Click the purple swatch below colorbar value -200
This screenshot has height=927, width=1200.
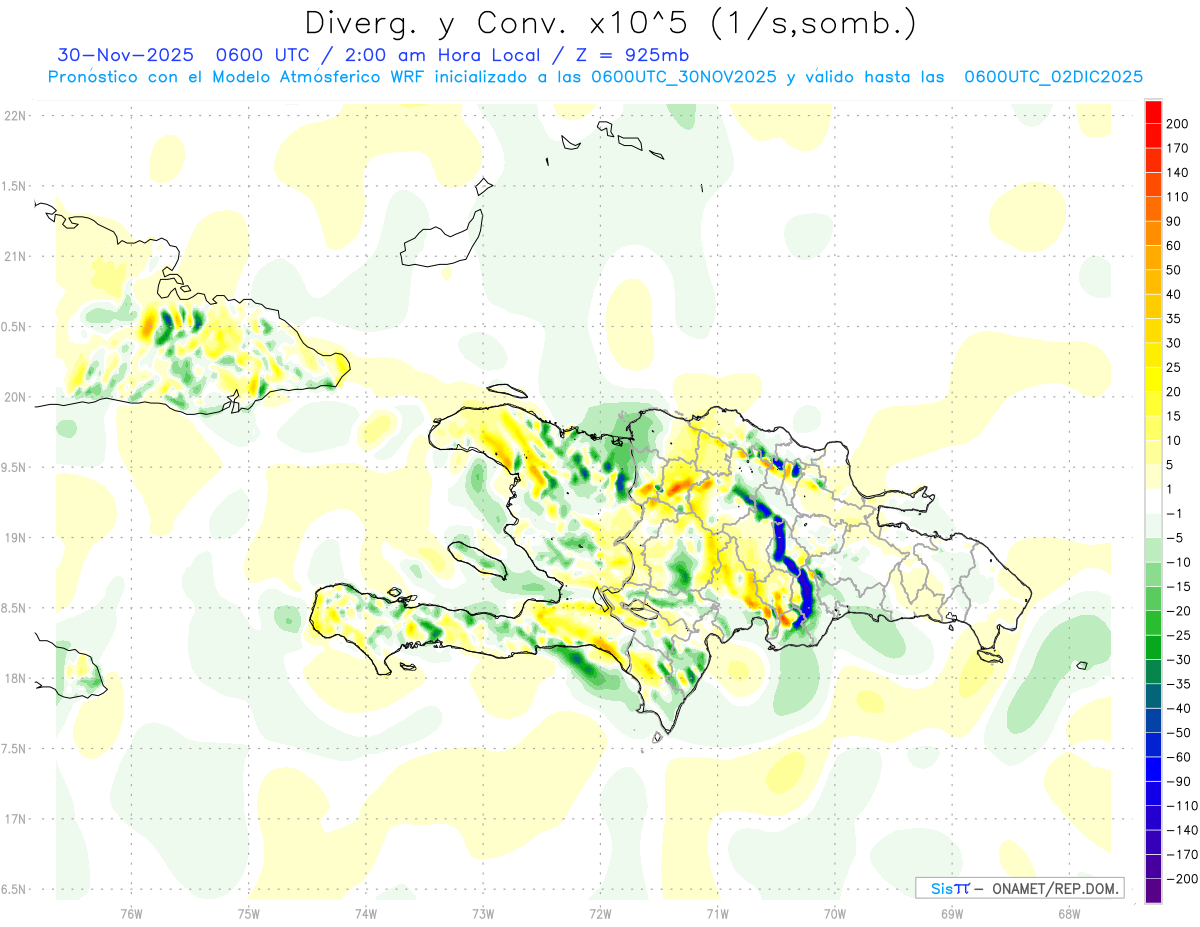1154,891
